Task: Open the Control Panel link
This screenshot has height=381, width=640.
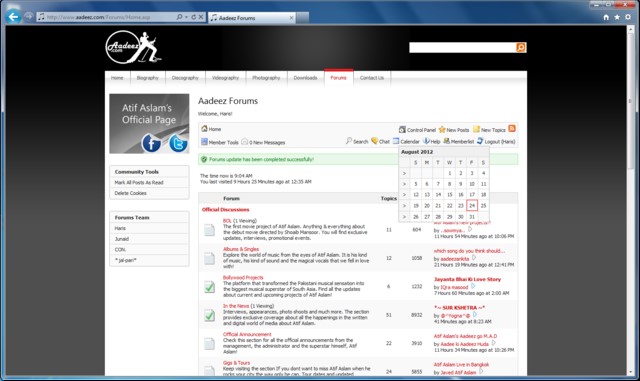Action: (x=418, y=130)
